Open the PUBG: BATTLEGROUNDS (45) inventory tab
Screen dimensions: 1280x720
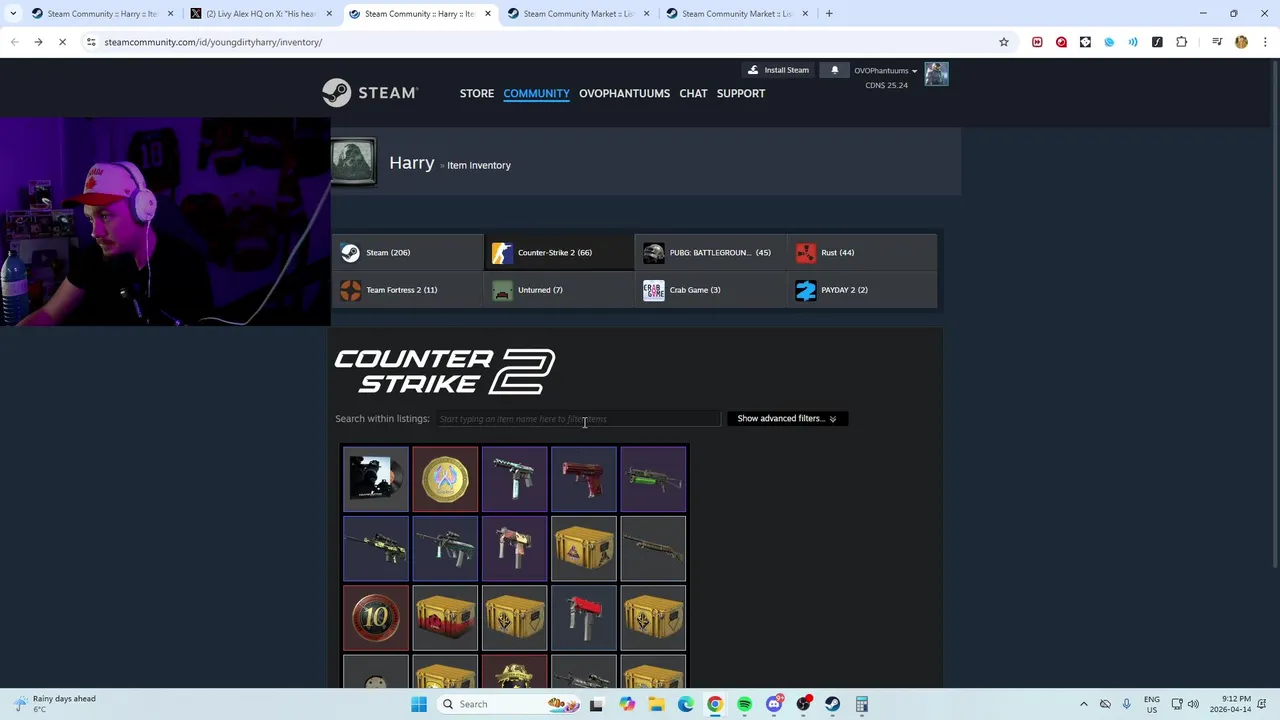point(711,252)
